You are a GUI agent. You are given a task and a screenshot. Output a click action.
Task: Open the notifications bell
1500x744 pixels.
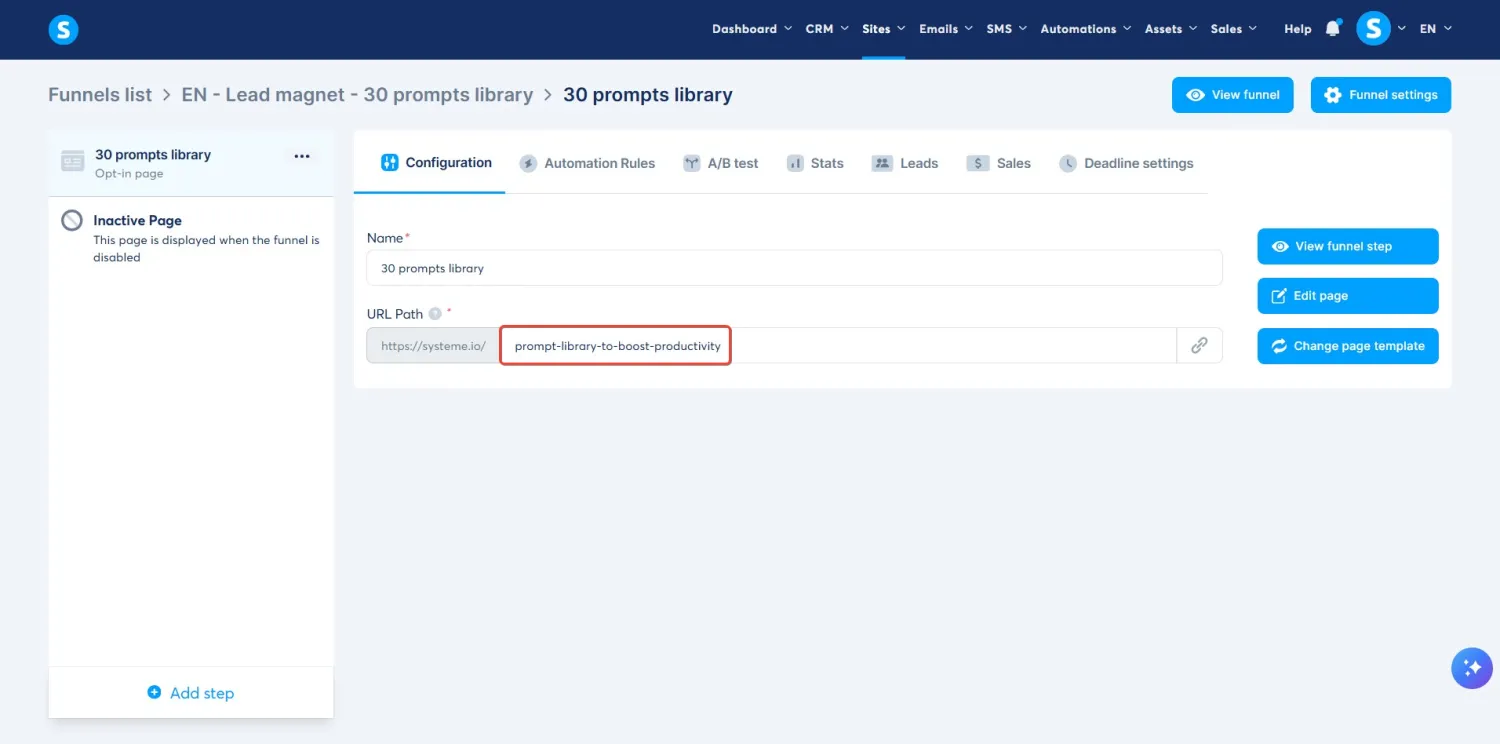point(1332,29)
